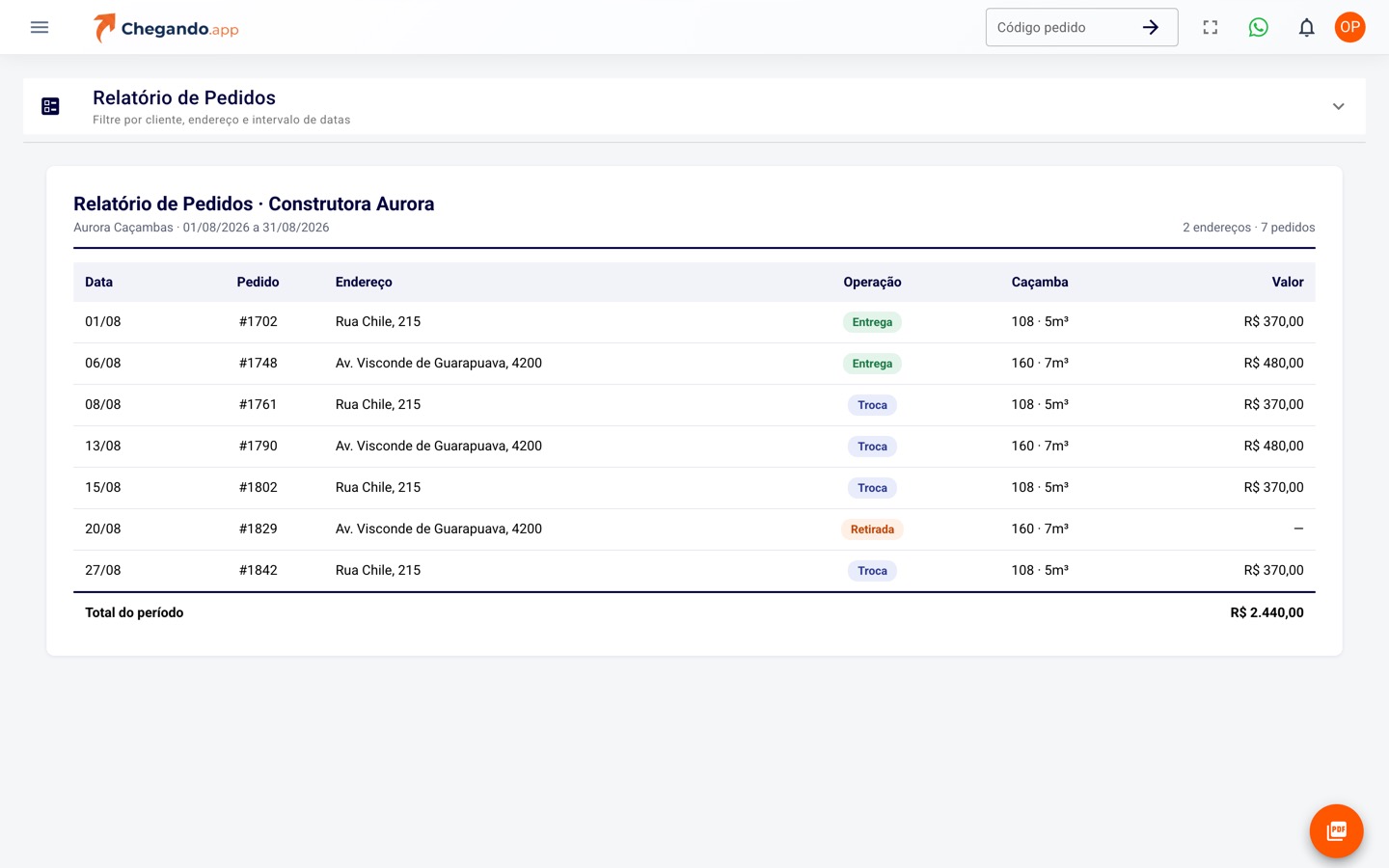Click the Troca badge for order #1842
The width and height of the screenshot is (1389, 868).
(x=872, y=571)
